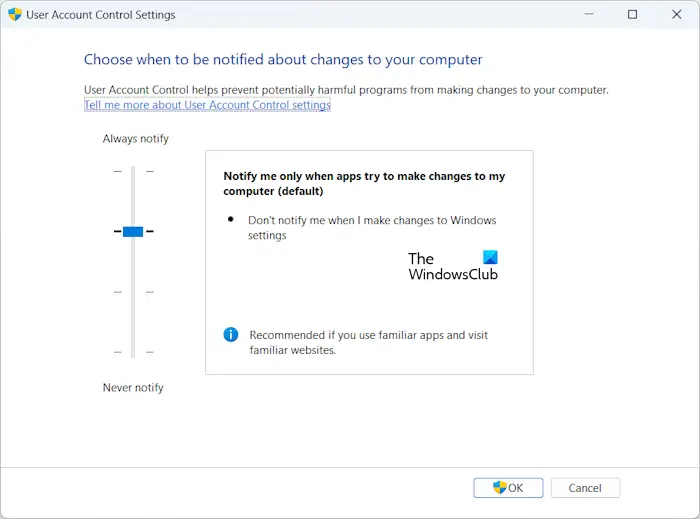
Task: Click the blue UAC slider thumb
Action: (133, 232)
